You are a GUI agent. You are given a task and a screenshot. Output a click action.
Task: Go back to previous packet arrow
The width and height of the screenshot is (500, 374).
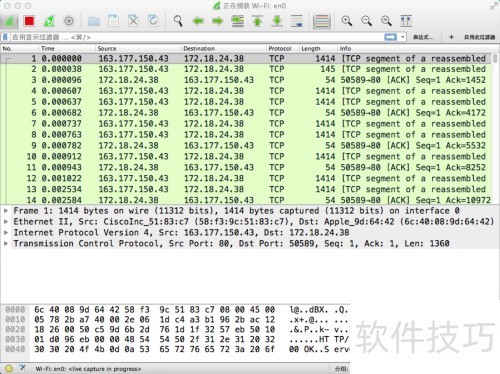198,21
